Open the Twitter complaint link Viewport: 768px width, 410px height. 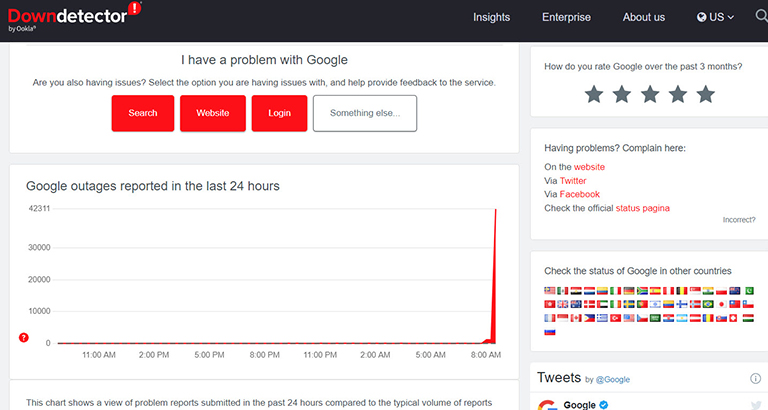[573, 181]
